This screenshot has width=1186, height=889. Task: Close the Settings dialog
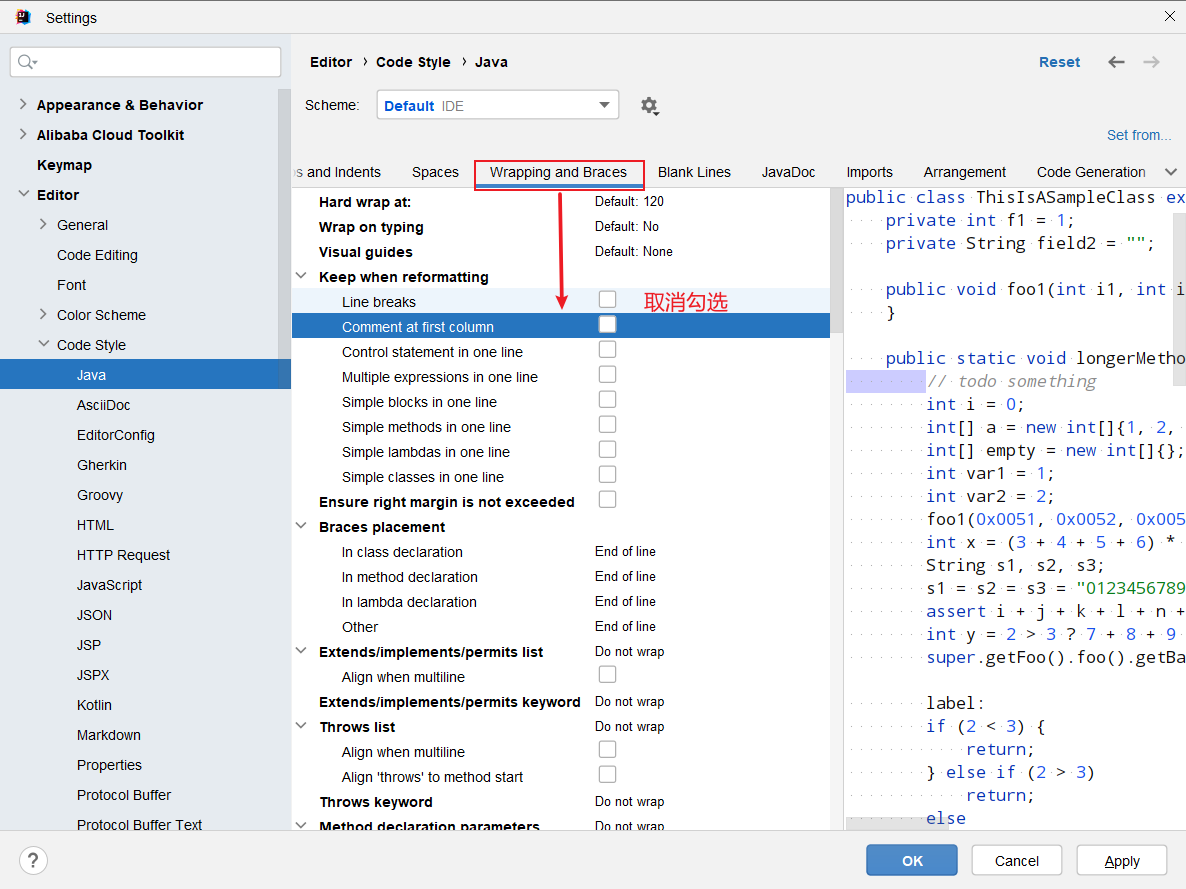pos(1169,16)
